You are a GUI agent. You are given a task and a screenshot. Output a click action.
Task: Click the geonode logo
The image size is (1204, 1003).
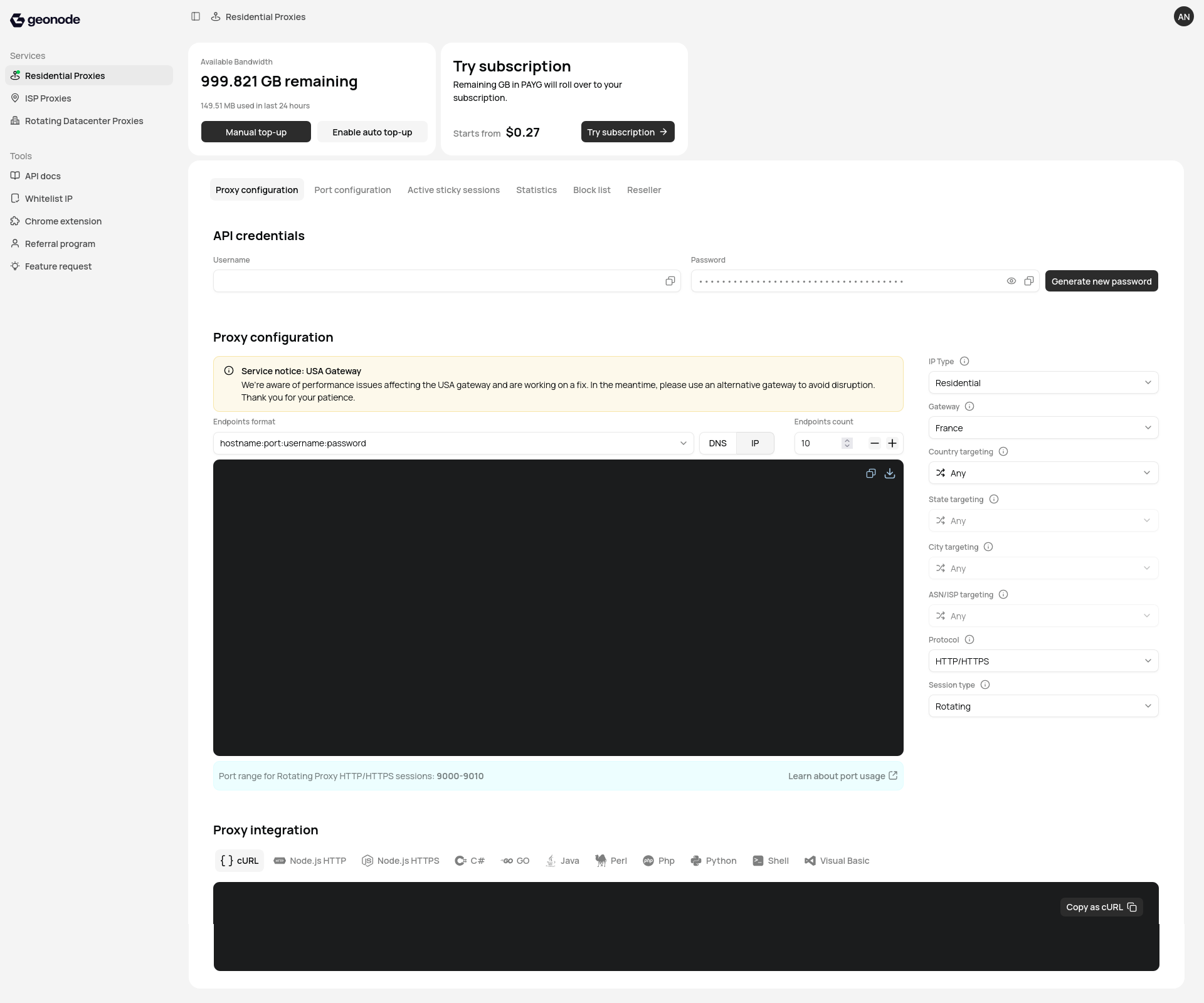(x=45, y=20)
